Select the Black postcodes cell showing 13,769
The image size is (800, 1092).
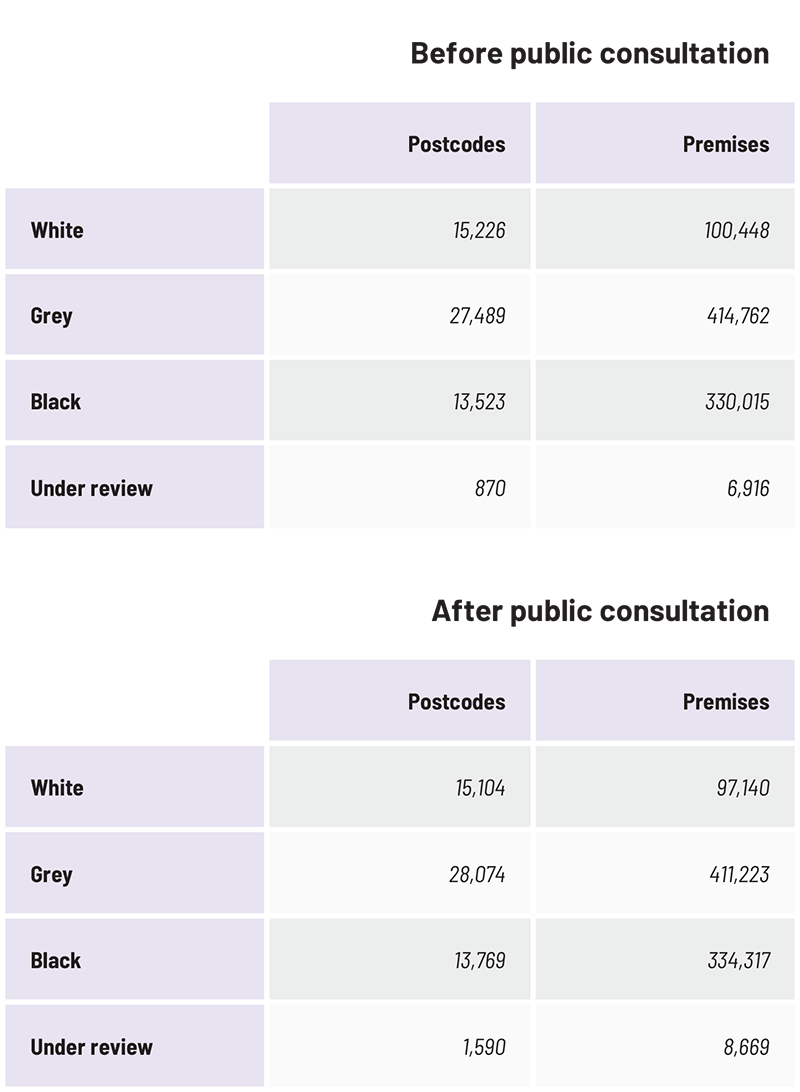click(478, 961)
